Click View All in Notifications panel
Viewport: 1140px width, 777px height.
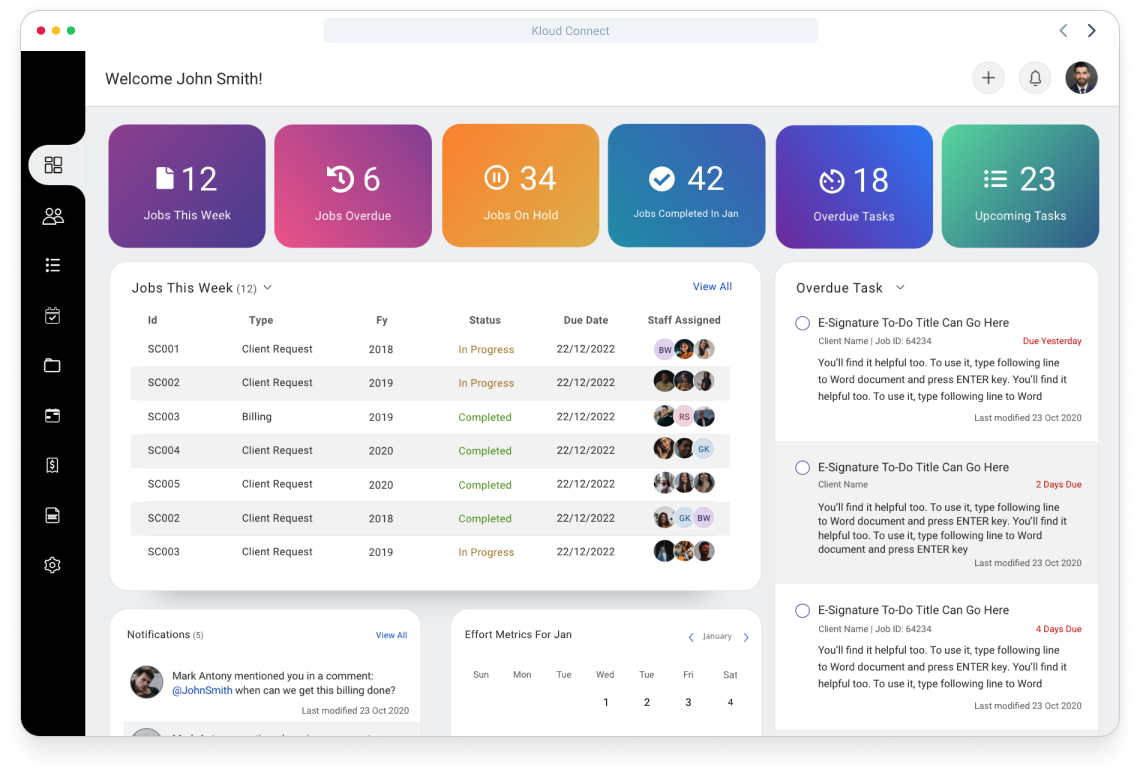click(x=391, y=635)
